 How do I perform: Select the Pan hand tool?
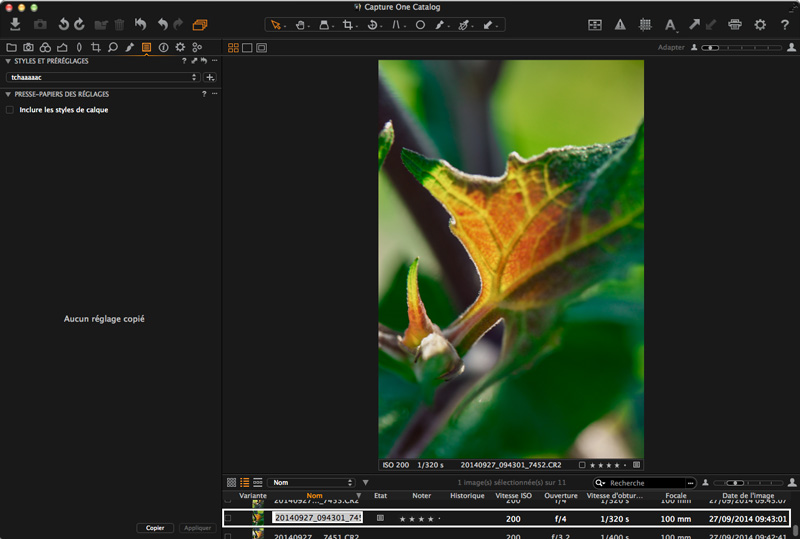(x=300, y=24)
